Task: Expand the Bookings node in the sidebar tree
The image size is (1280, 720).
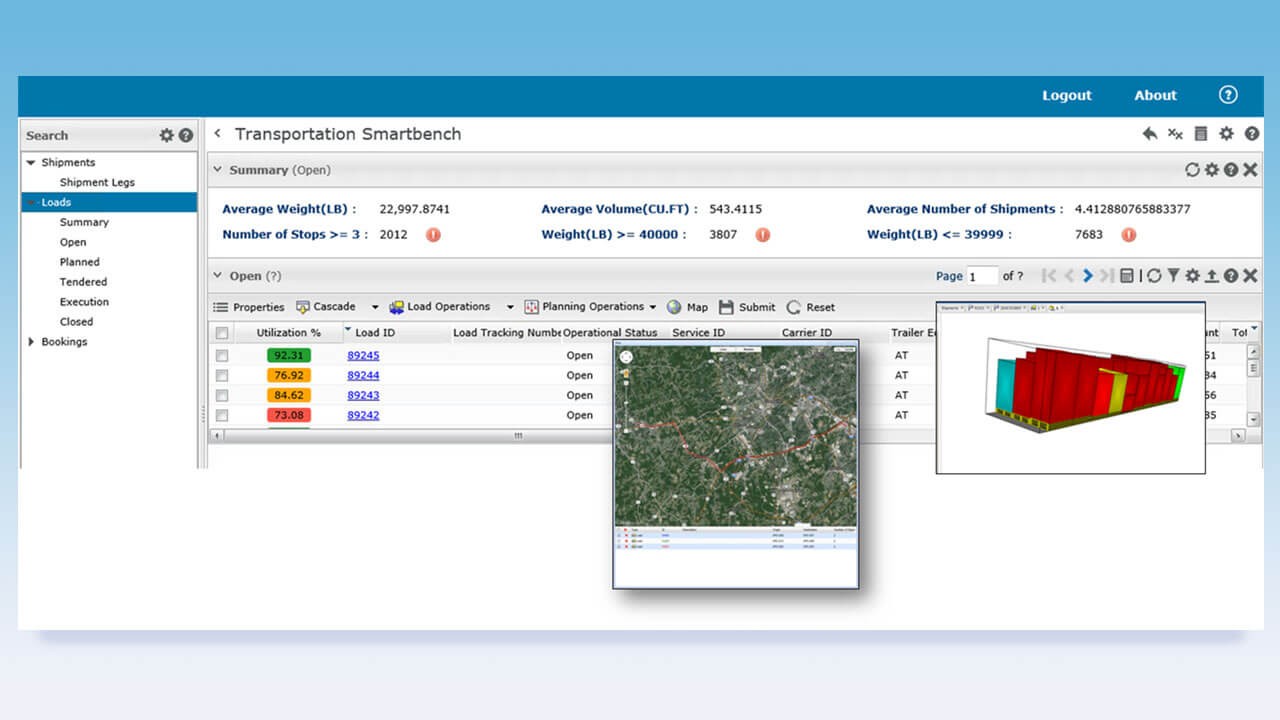Action: pyautogui.click(x=30, y=341)
